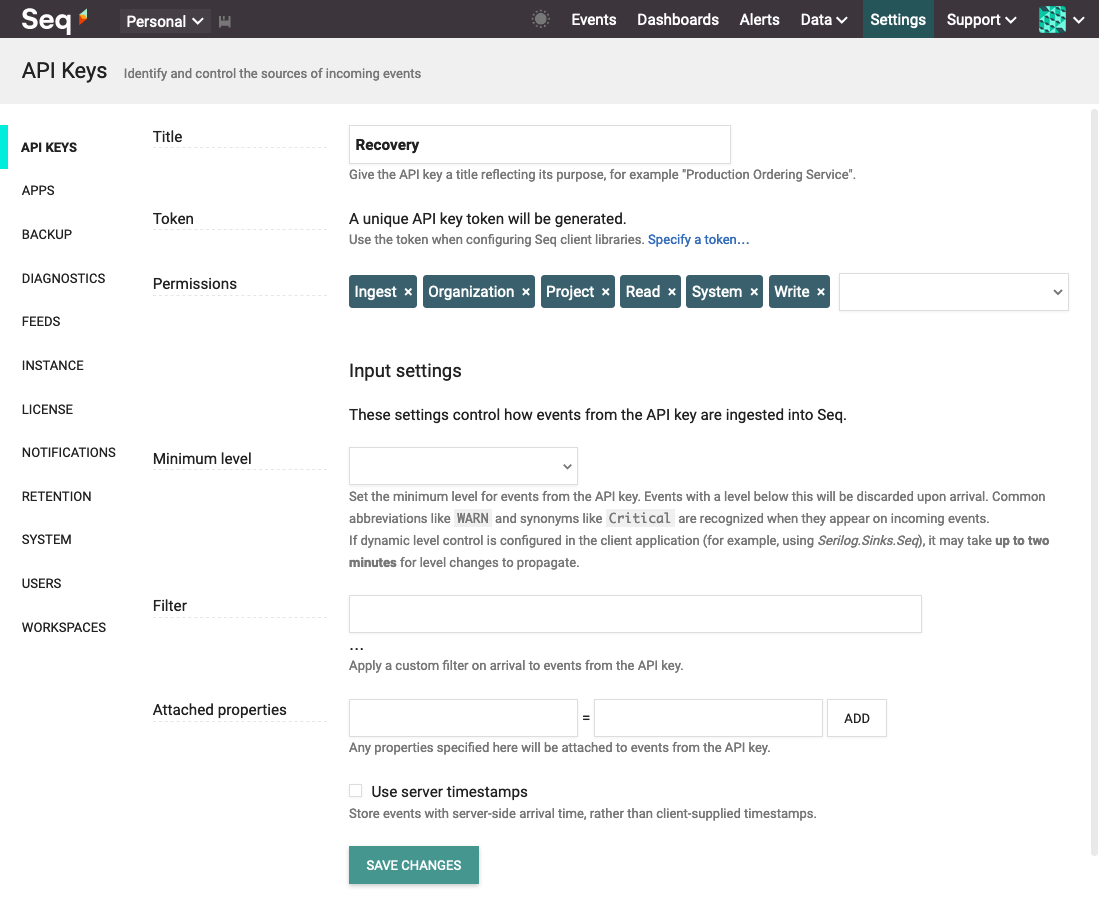This screenshot has width=1099, height=913.
Task: Open Dashboards page
Action: coord(678,20)
